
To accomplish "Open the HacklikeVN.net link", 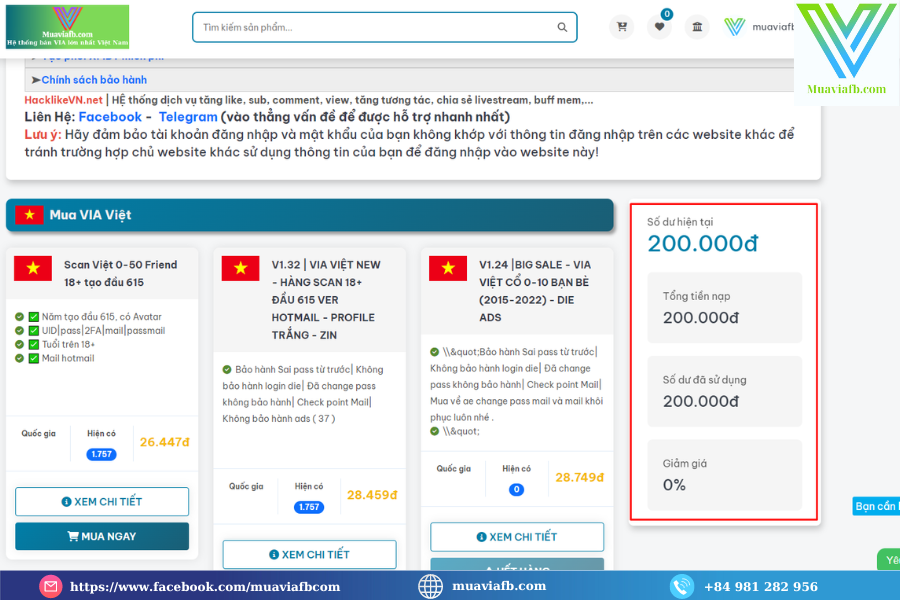I will click(x=63, y=100).
